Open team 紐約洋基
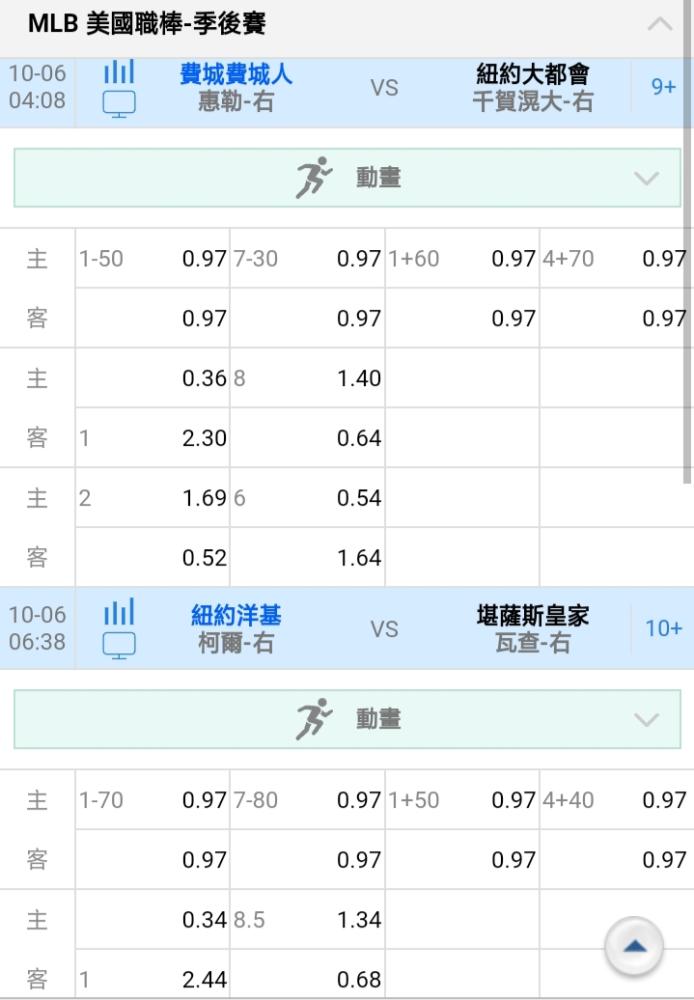Image resolution: width=694 pixels, height=1000 pixels. coord(236,615)
